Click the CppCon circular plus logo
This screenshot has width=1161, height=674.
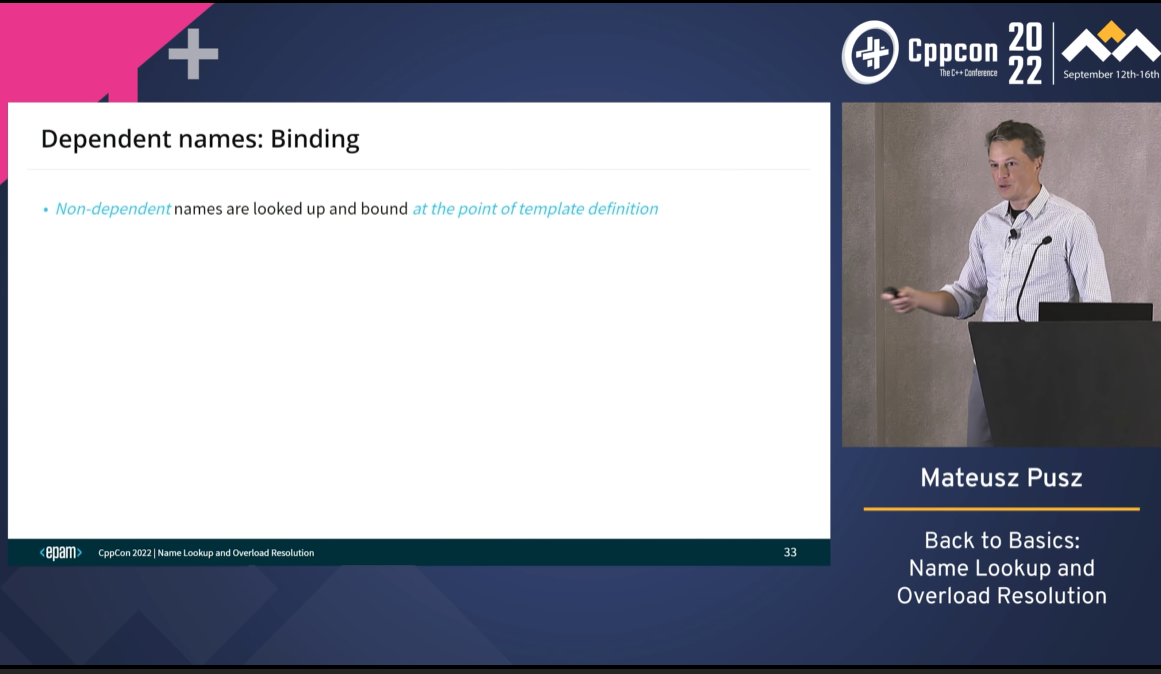tap(870, 52)
